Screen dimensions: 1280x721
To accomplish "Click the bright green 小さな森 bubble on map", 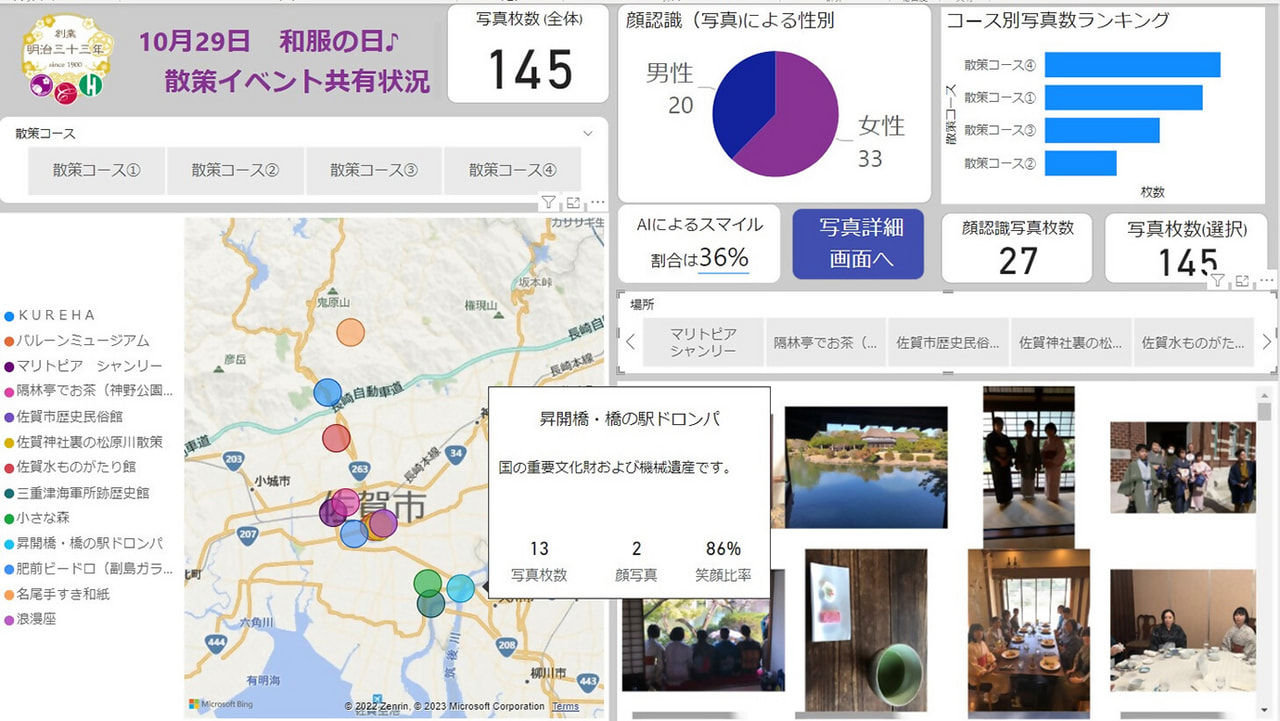I will pos(427,582).
